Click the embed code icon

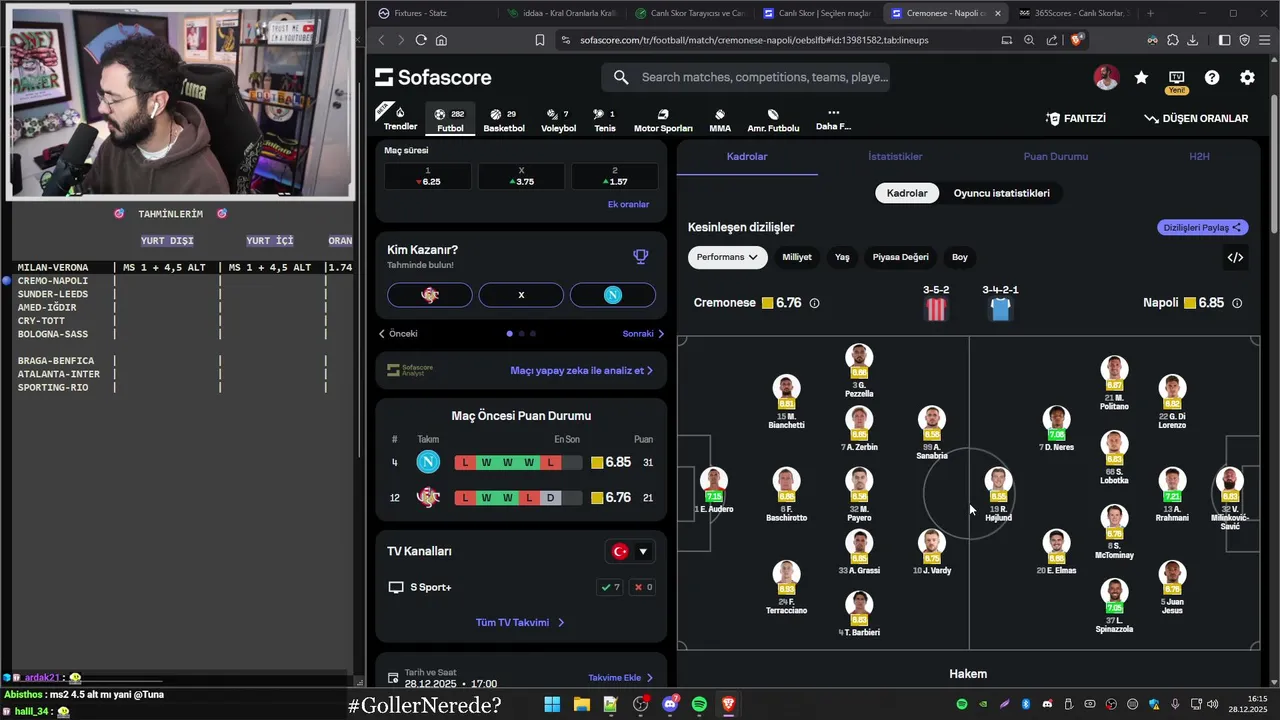click(1235, 257)
